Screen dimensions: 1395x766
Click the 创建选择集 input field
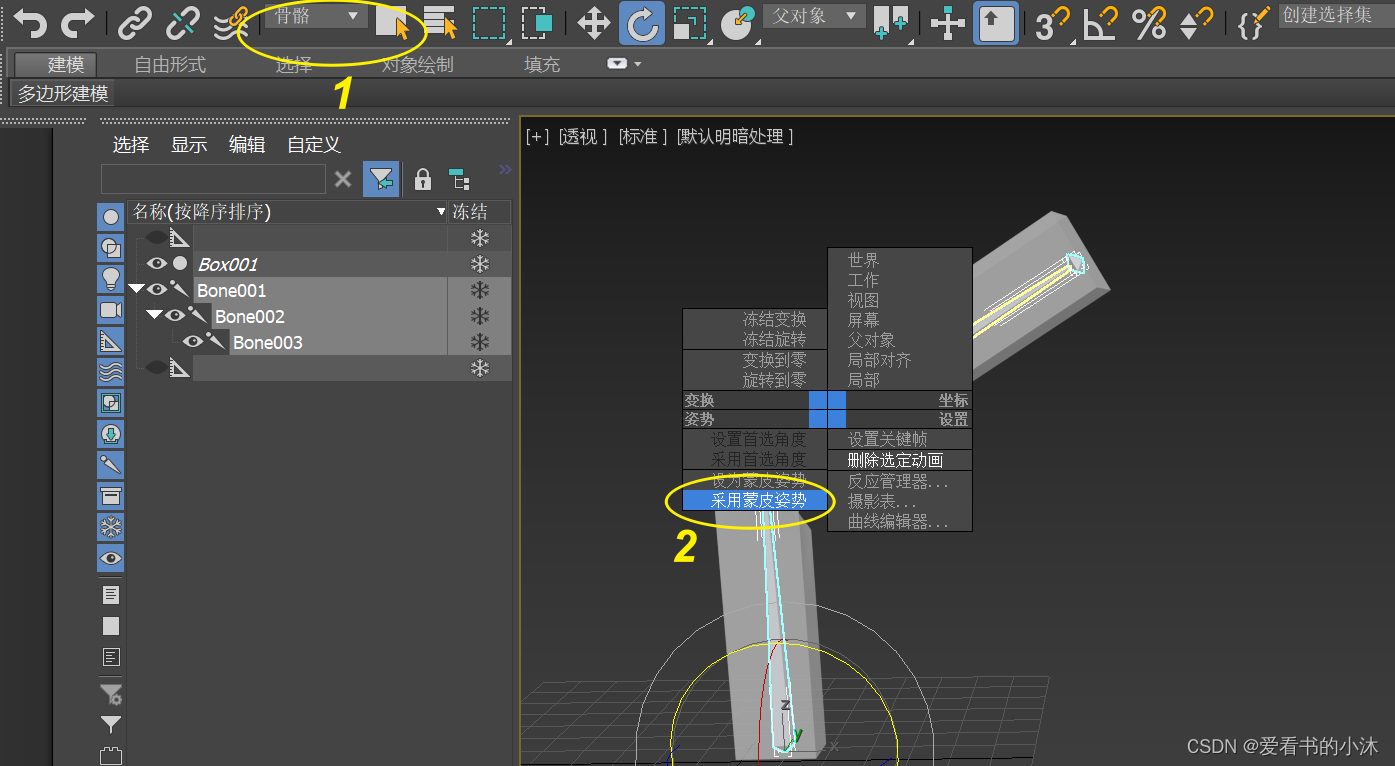(1337, 15)
